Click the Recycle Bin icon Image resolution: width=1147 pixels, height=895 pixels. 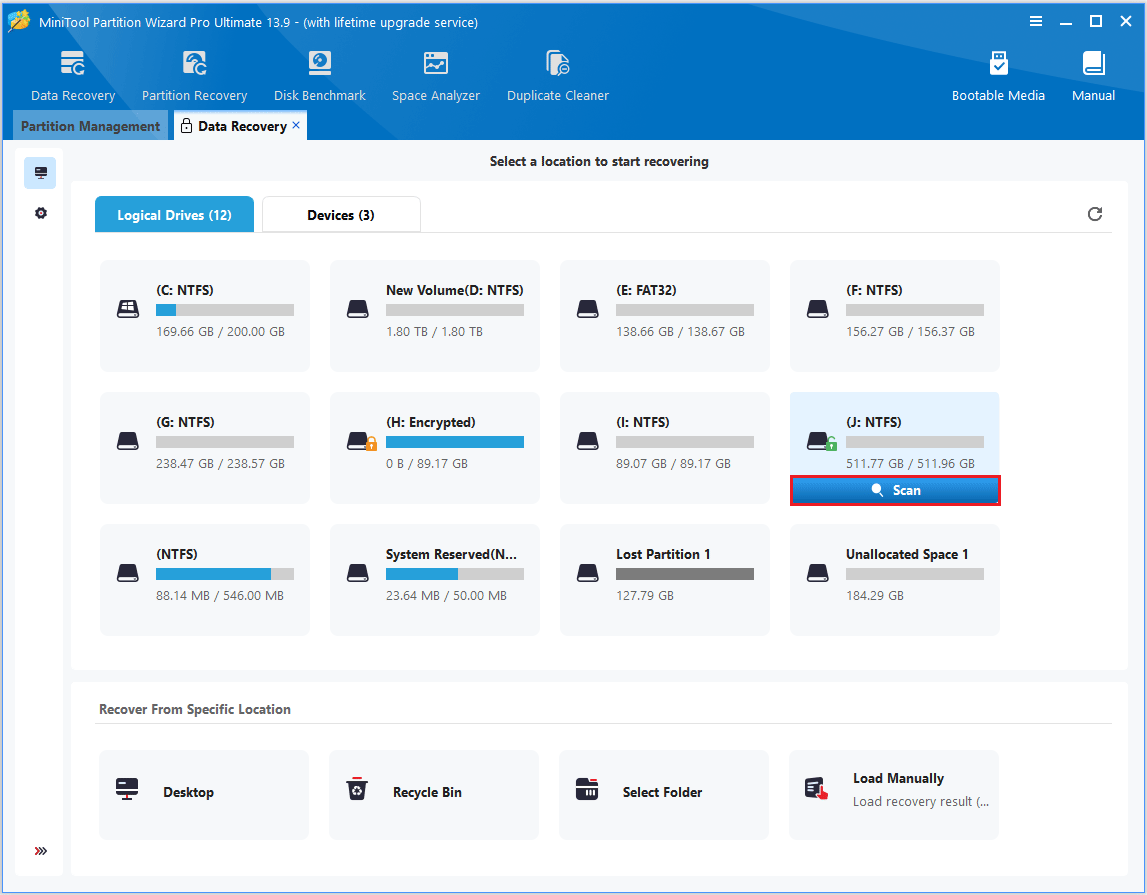tap(357, 789)
